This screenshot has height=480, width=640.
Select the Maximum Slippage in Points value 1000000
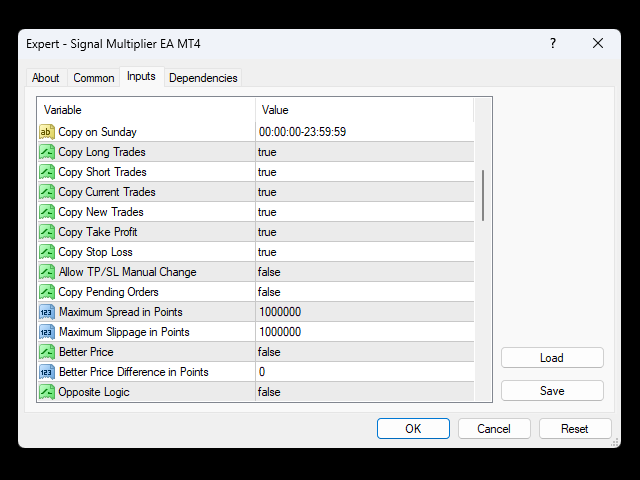[x=280, y=332]
